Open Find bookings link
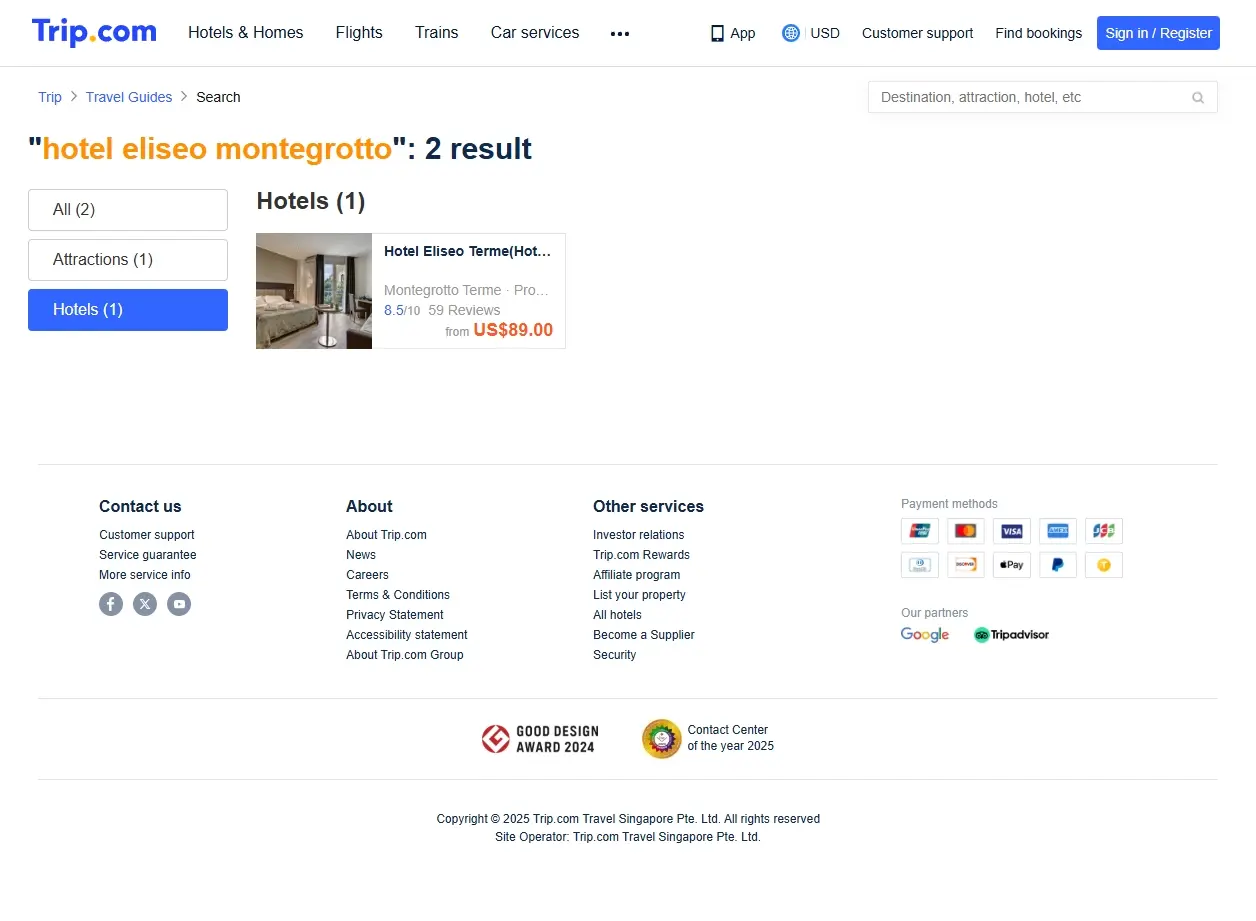This screenshot has width=1256, height=921. [x=1038, y=33]
